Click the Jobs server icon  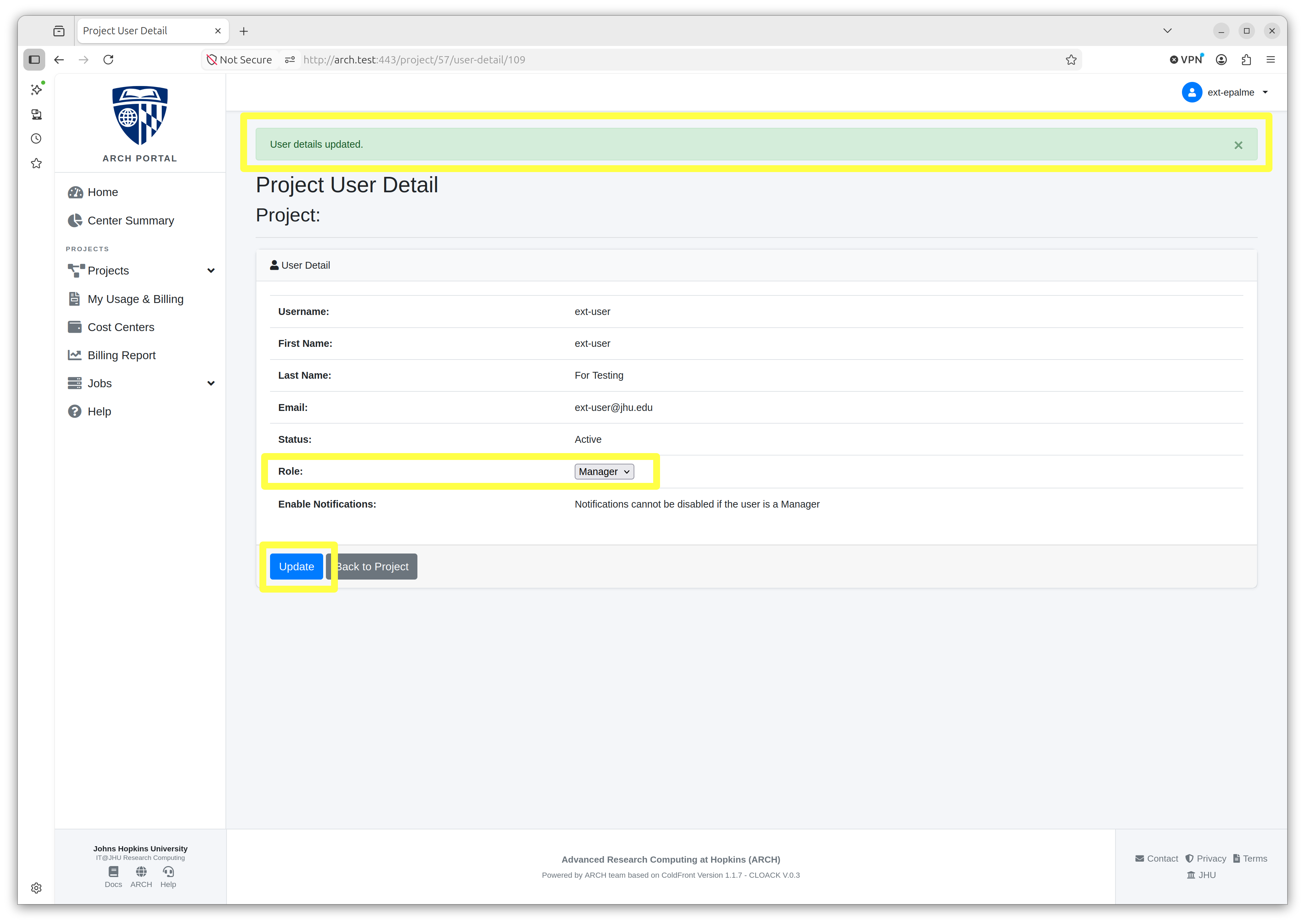[74, 384]
